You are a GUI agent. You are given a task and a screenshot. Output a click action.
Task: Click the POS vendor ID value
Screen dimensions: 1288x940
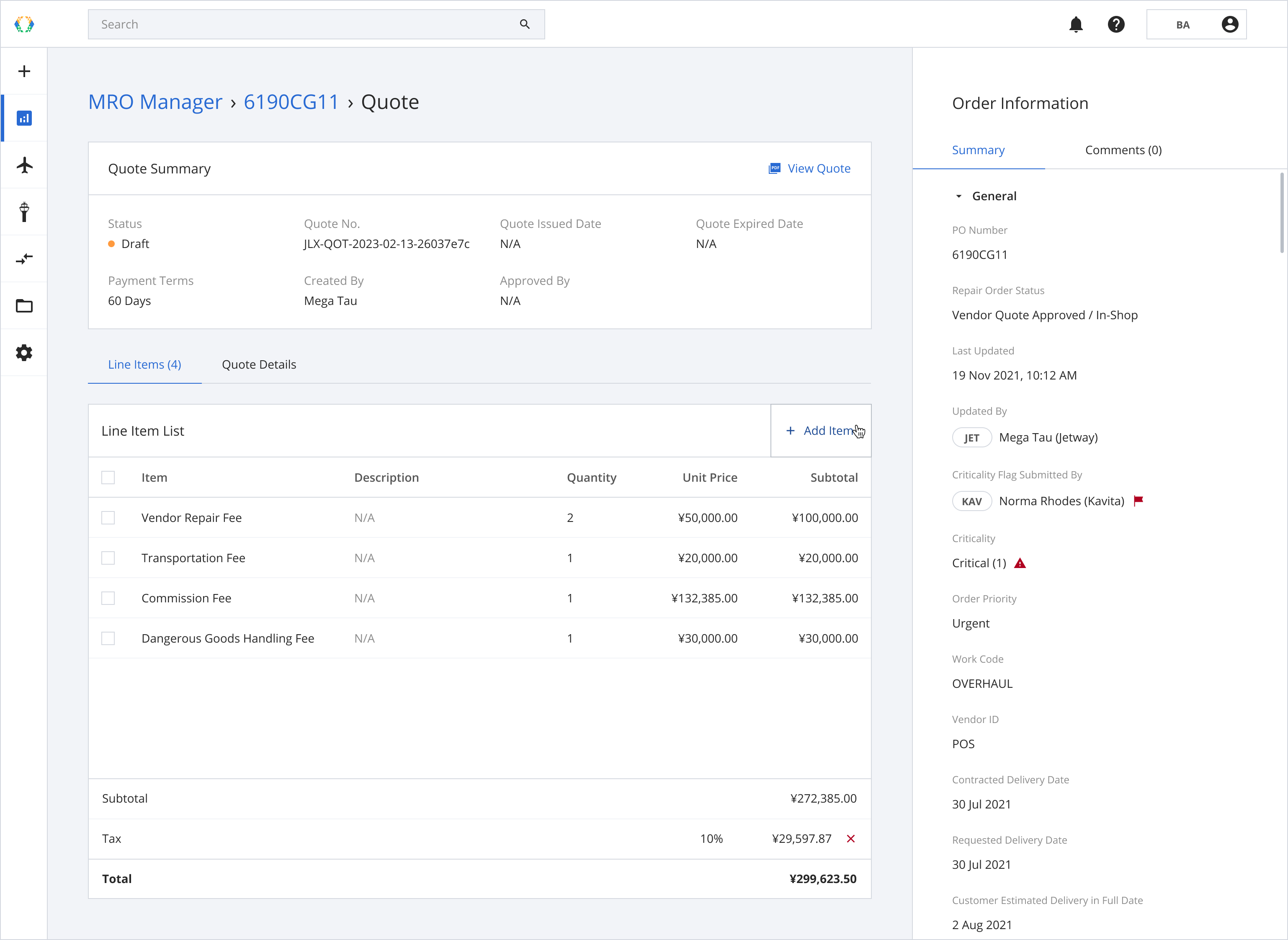(963, 744)
